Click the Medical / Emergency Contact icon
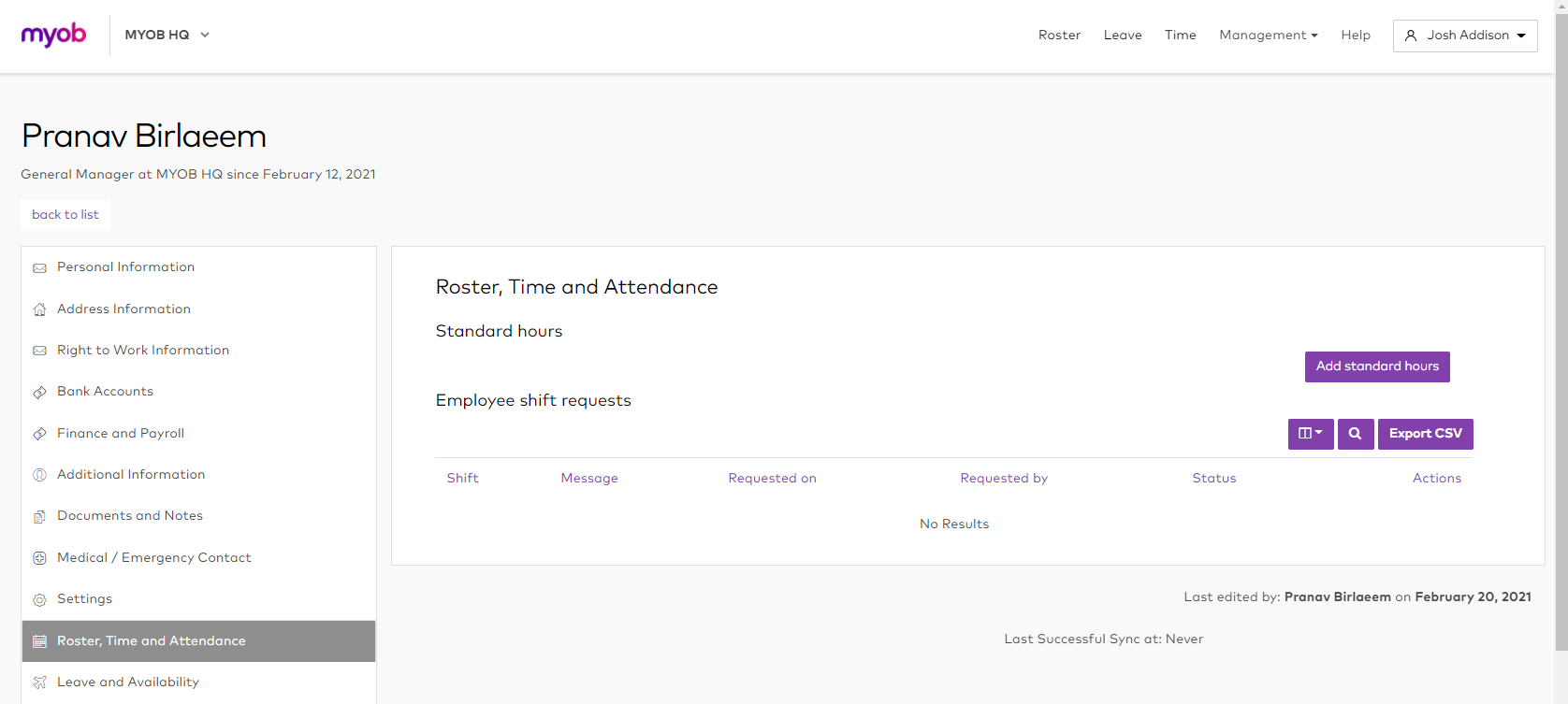Screen dimensions: 1568x704 pyautogui.click(x=39, y=558)
